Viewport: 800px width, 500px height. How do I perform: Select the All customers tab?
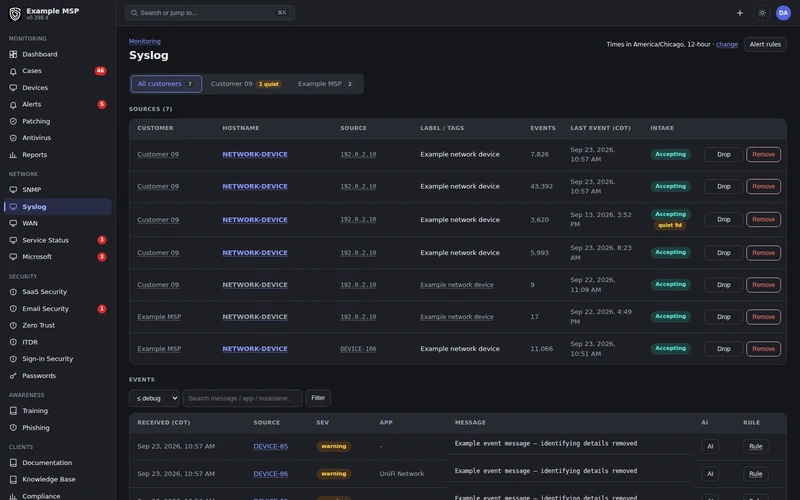(x=166, y=84)
